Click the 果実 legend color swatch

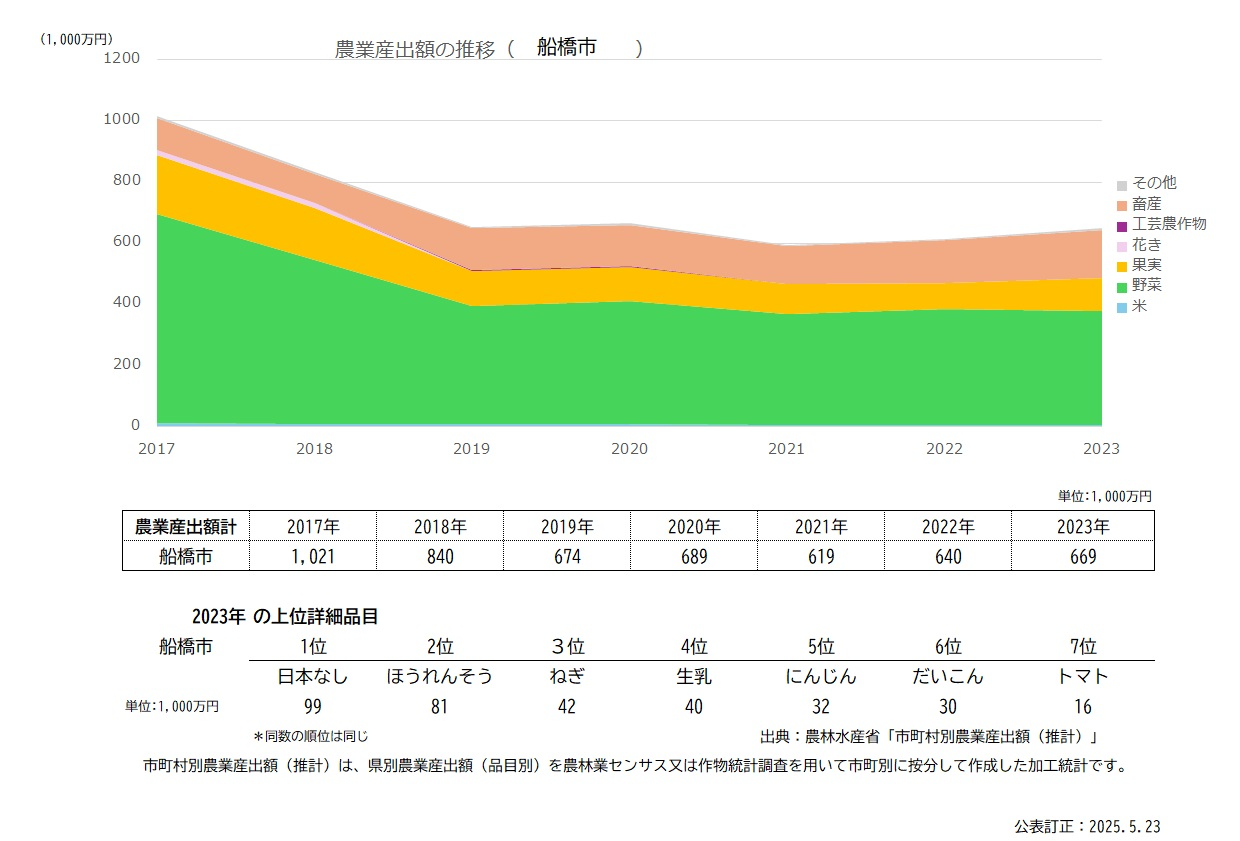pyautogui.click(x=1122, y=267)
